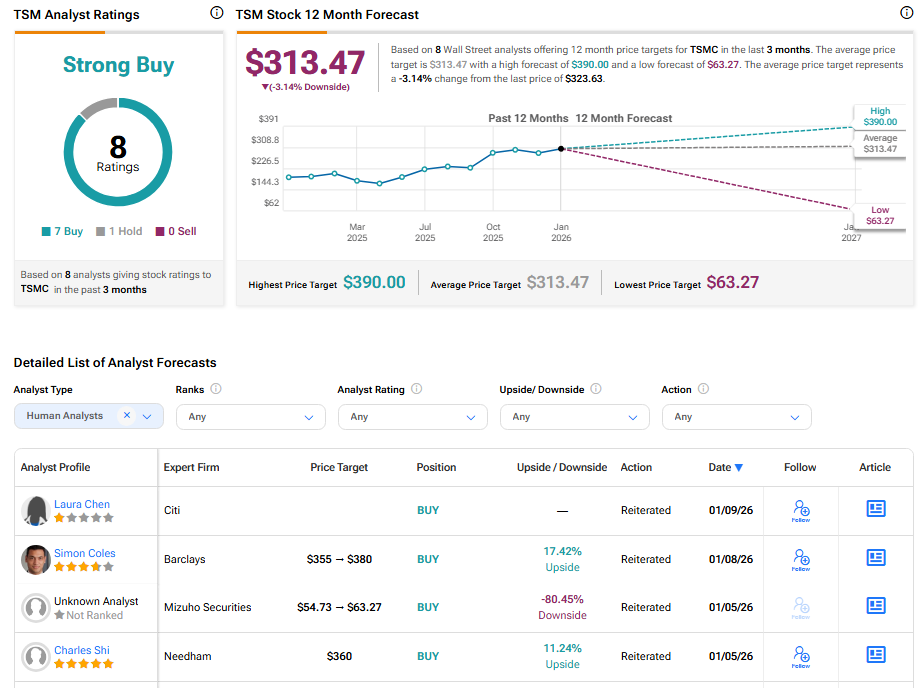Open article for Citi rating
This screenshot has width=922, height=688.
[876, 509]
